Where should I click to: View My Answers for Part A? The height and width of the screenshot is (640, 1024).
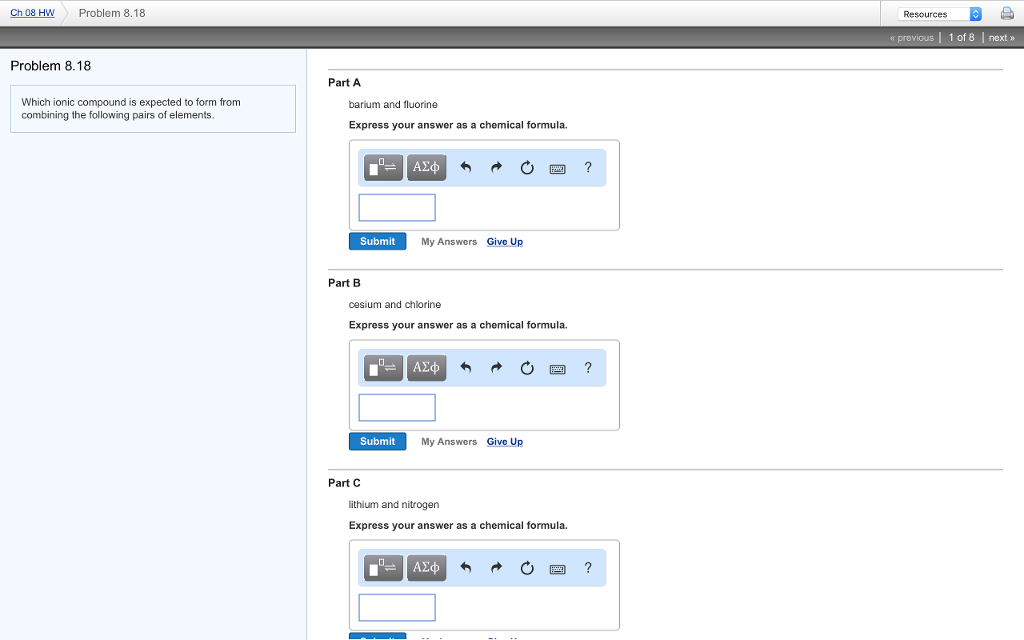pos(449,242)
